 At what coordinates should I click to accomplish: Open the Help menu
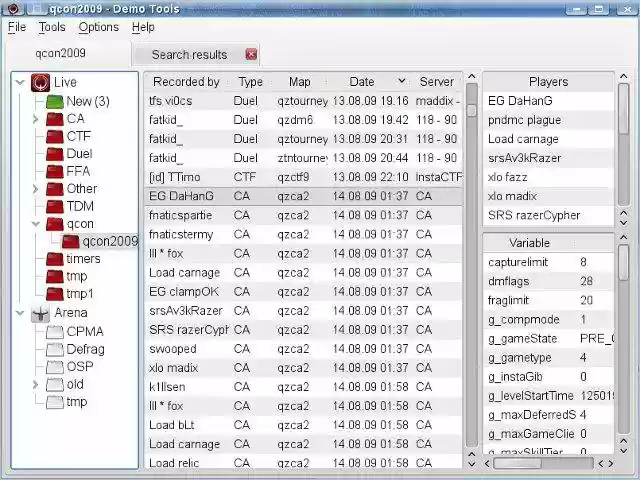(143, 27)
